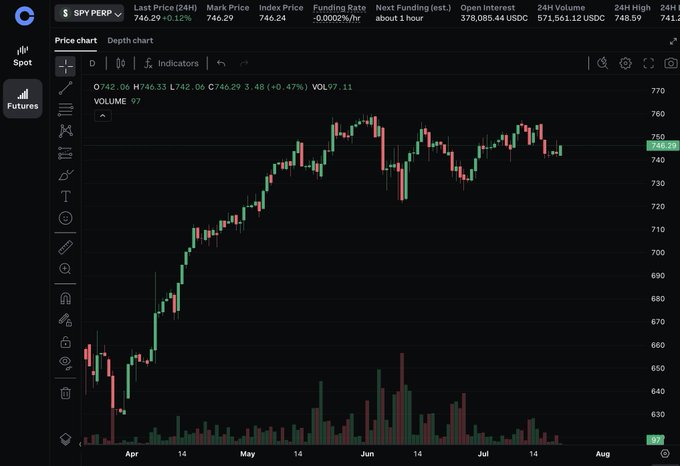Image resolution: width=680 pixels, height=466 pixels.
Task: Click the Index Price 746.24 value
Action: [x=272, y=18]
